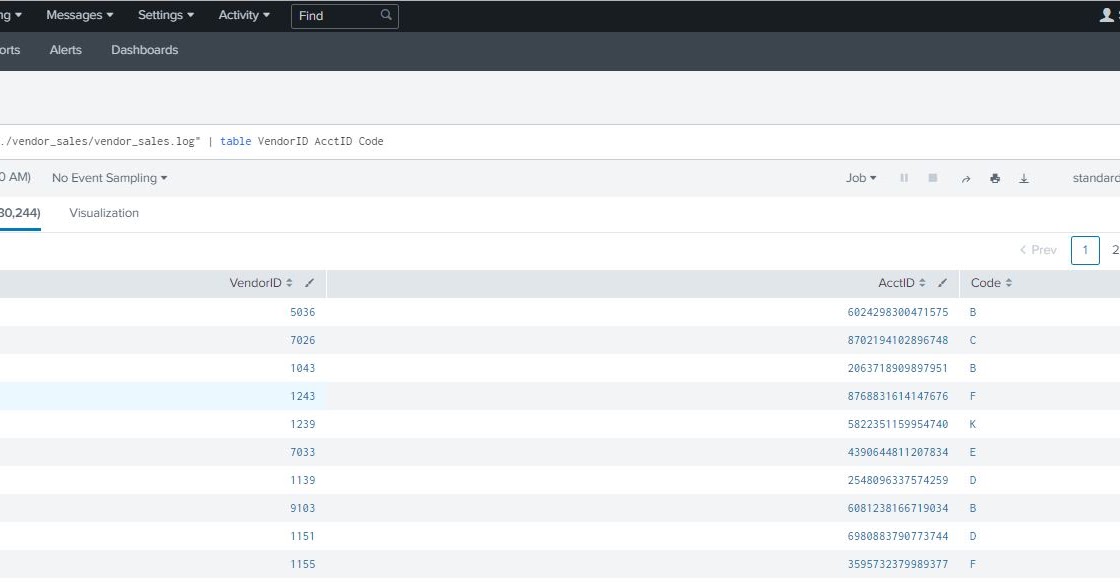The height and width of the screenshot is (588, 1120).
Task: Edit the VendorID column with pencil icon
Action: click(310, 283)
